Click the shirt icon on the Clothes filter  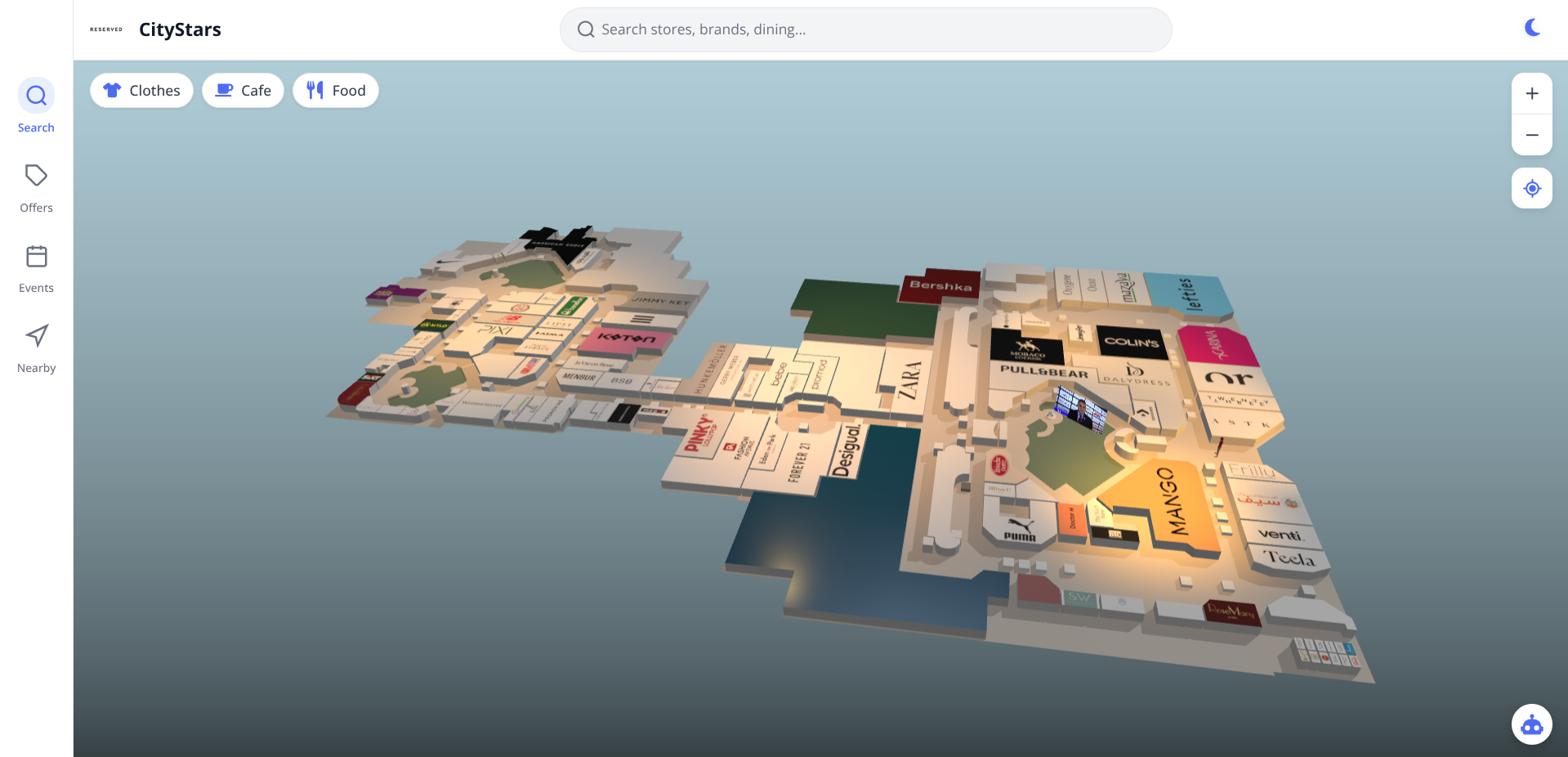(112, 90)
